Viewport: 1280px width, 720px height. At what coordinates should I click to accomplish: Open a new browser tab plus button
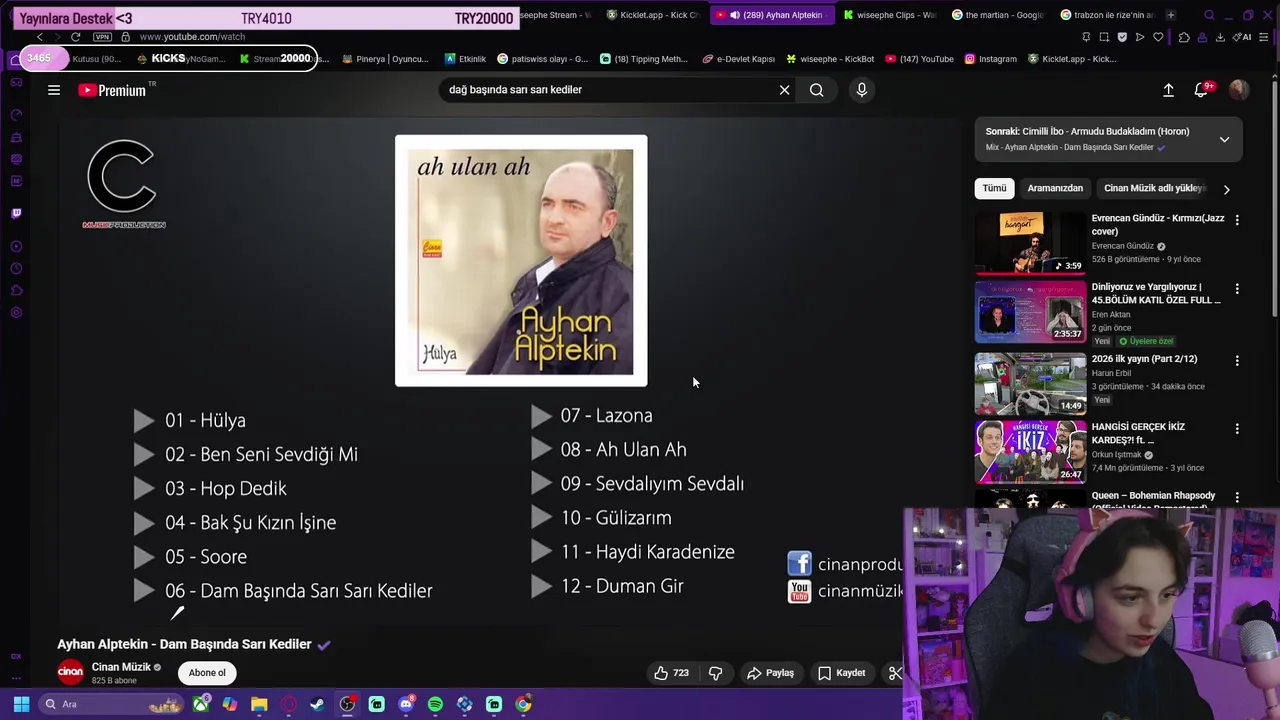tap(1171, 15)
